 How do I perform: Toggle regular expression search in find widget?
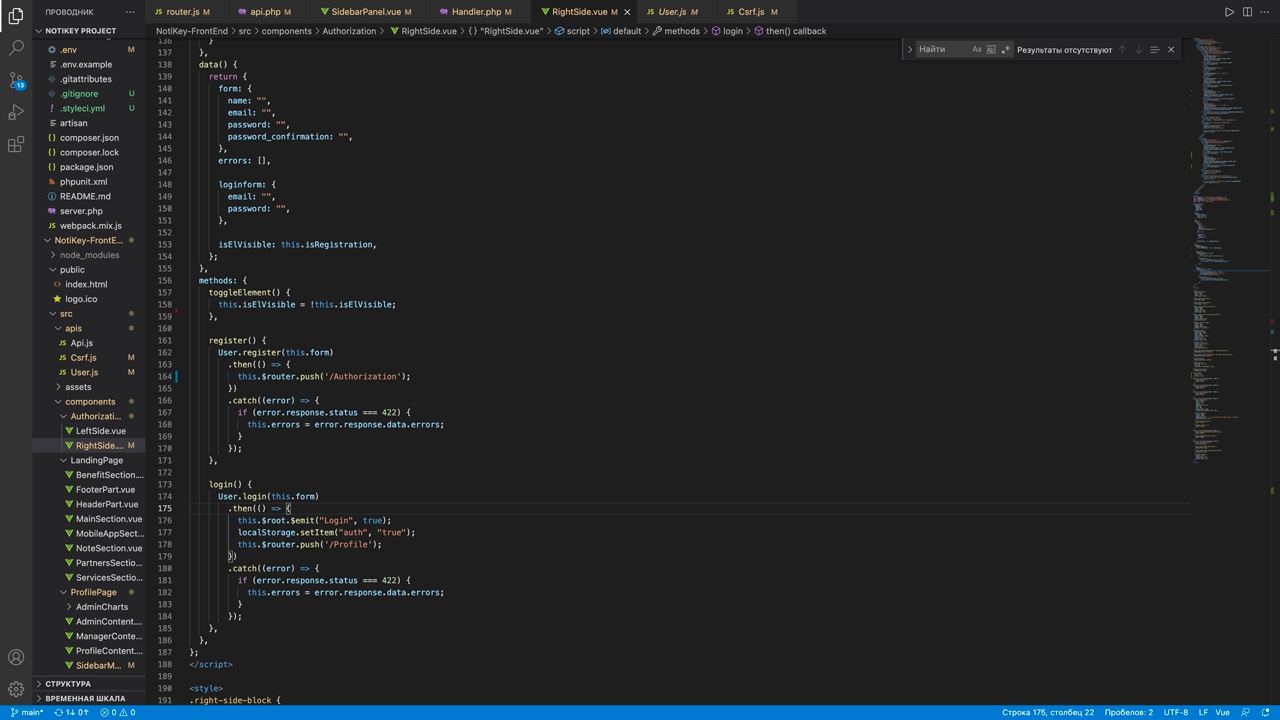click(1005, 50)
